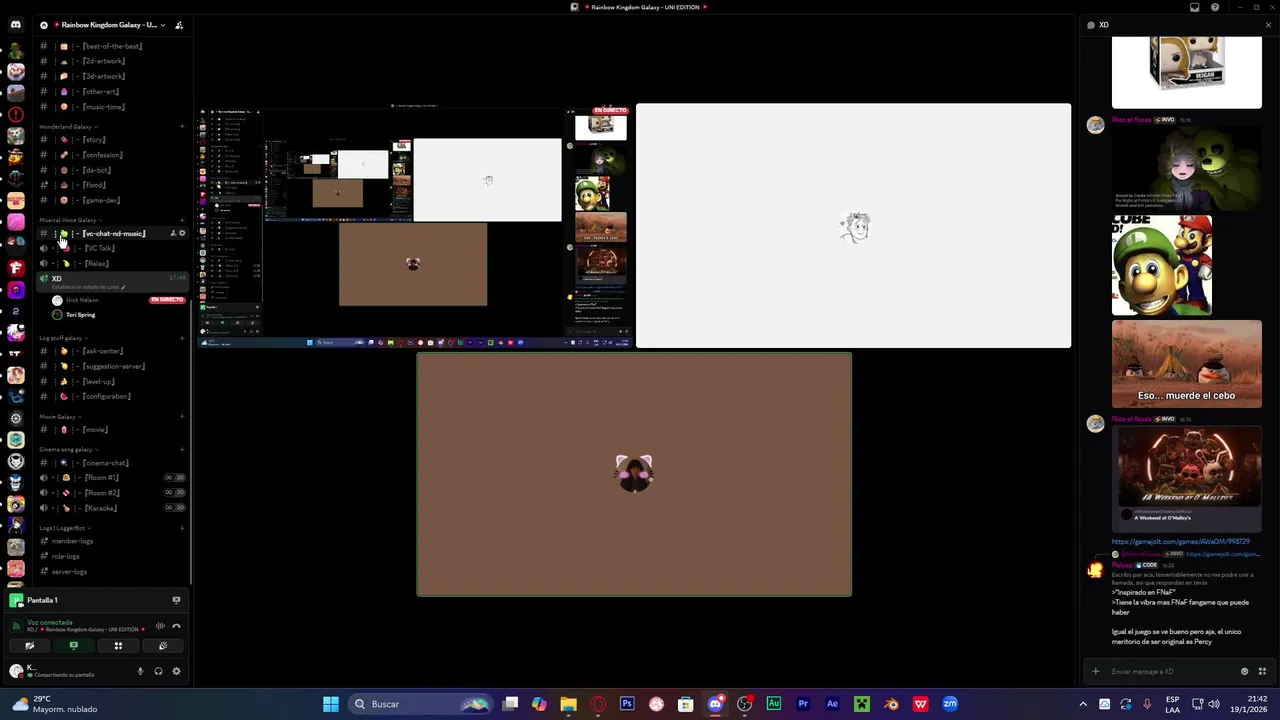The width and height of the screenshot is (1280, 720).
Task: Open the gamejolt.com game link
Action: [1180, 542]
